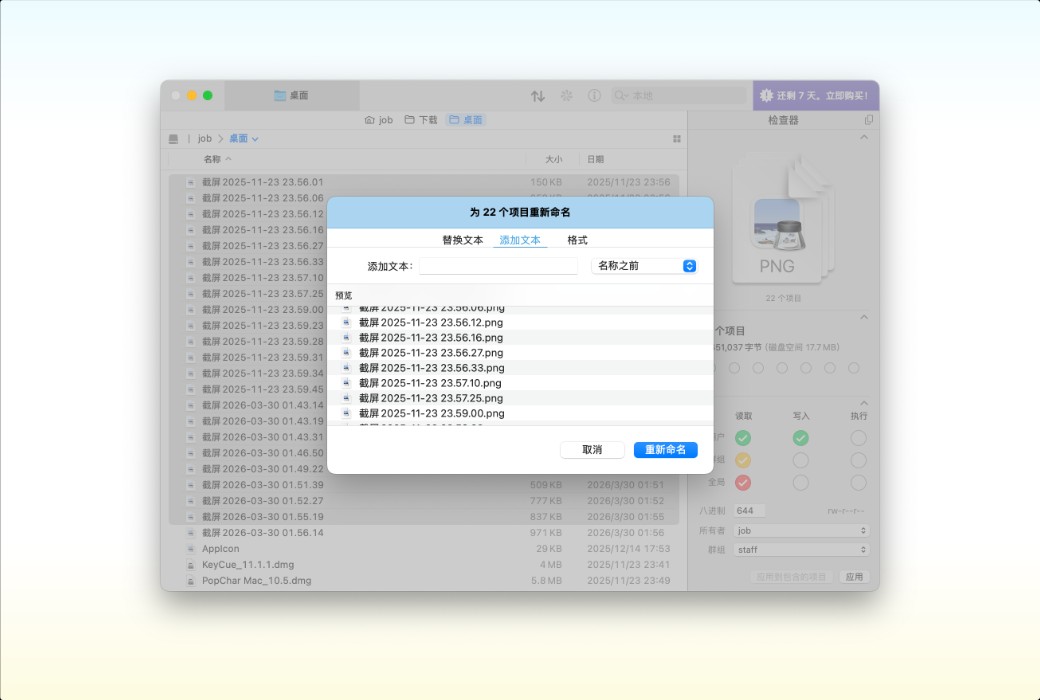
Task: Enable execute permission for 用户
Action: point(858,438)
